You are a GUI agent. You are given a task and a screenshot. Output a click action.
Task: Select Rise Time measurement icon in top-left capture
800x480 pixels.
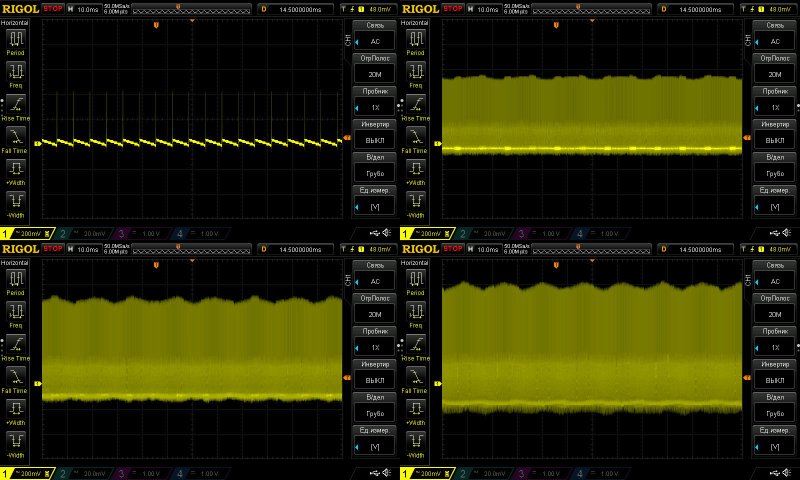[16, 104]
